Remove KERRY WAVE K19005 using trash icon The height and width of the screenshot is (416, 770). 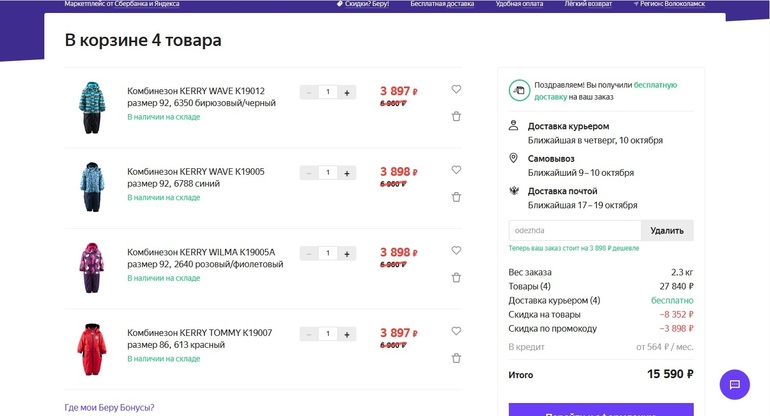click(456, 197)
